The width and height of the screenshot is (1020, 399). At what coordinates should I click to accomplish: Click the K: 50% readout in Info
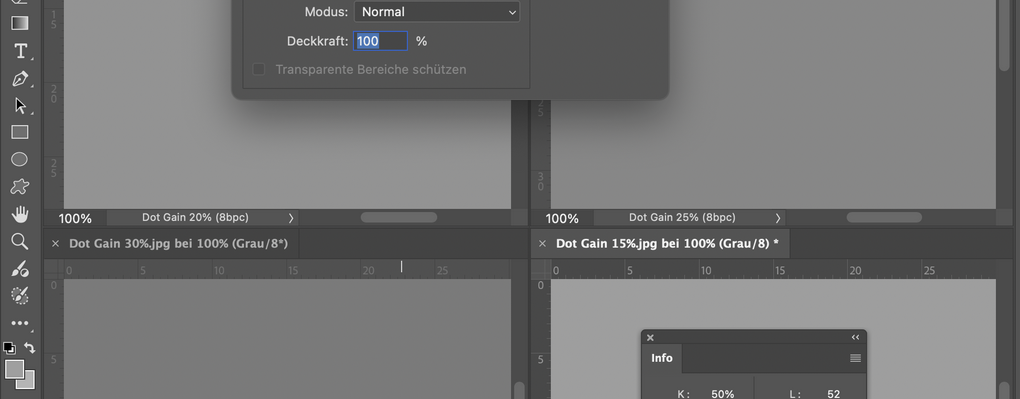coord(706,394)
